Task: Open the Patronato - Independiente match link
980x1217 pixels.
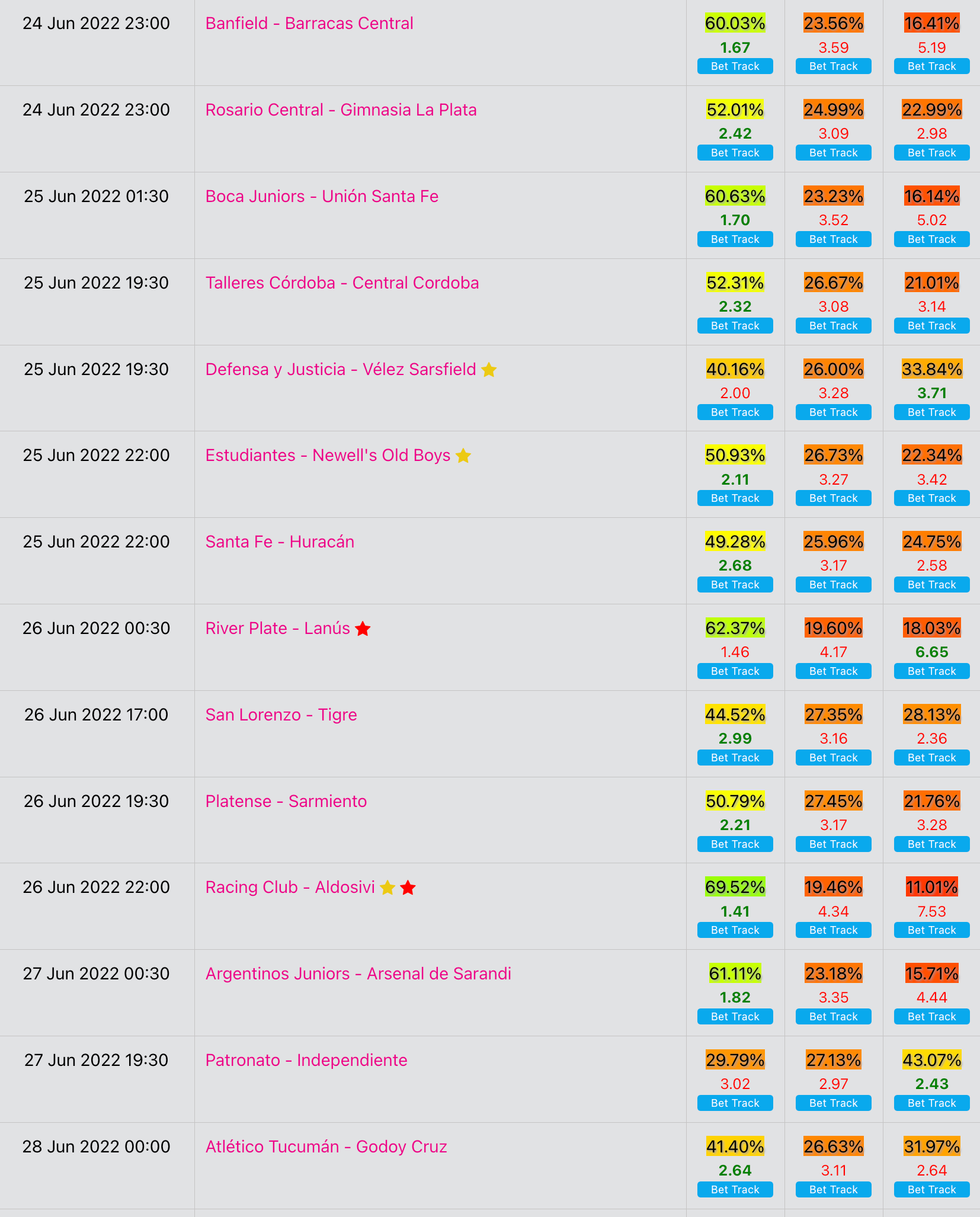Action: pos(306,1061)
